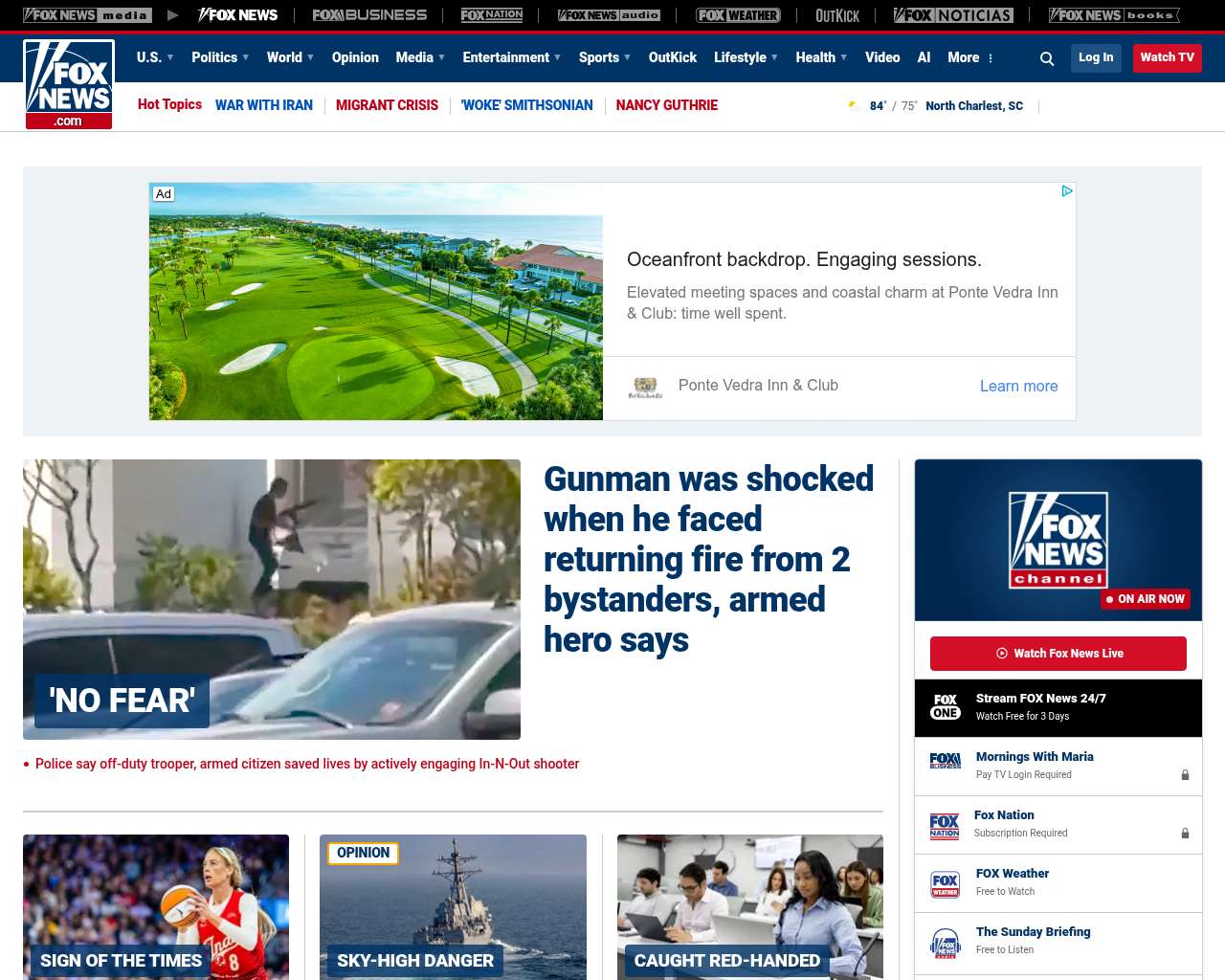Image resolution: width=1225 pixels, height=980 pixels.
Task: Click the Fox News .com logo
Action: pyautogui.click(x=69, y=84)
